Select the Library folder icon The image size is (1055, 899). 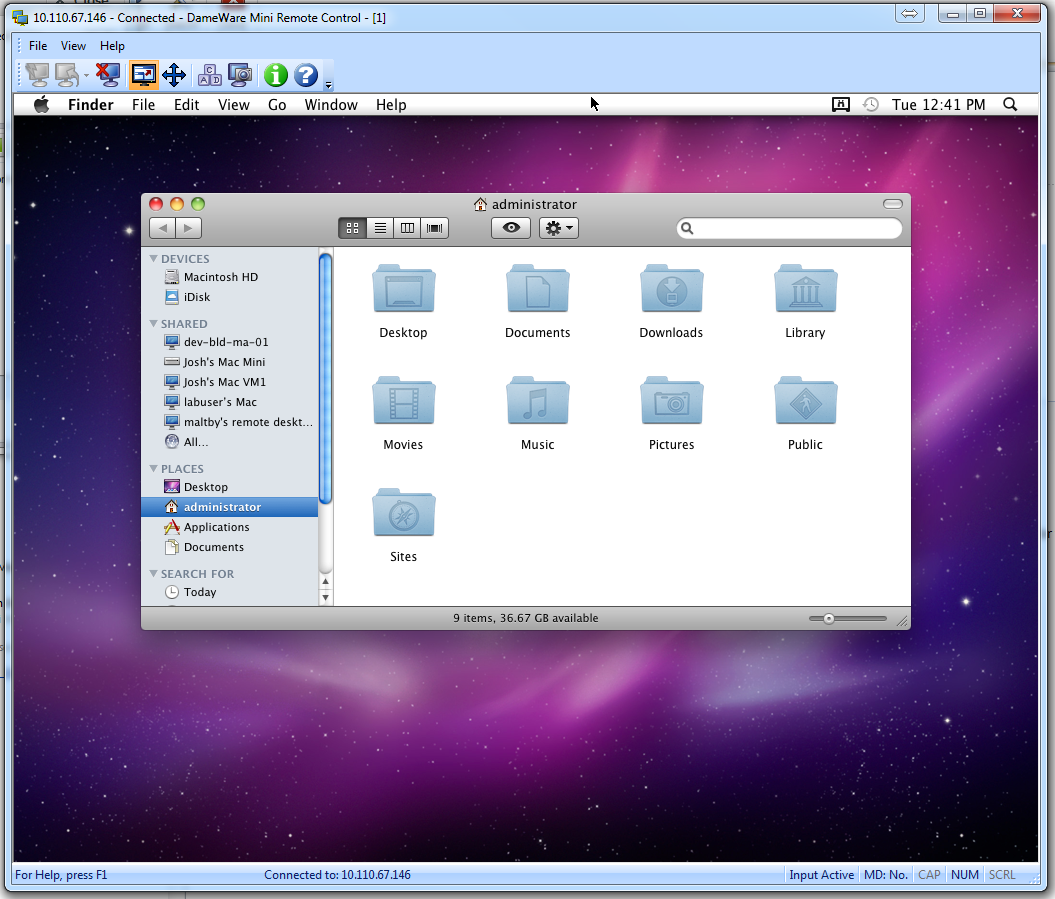pyautogui.click(x=805, y=289)
